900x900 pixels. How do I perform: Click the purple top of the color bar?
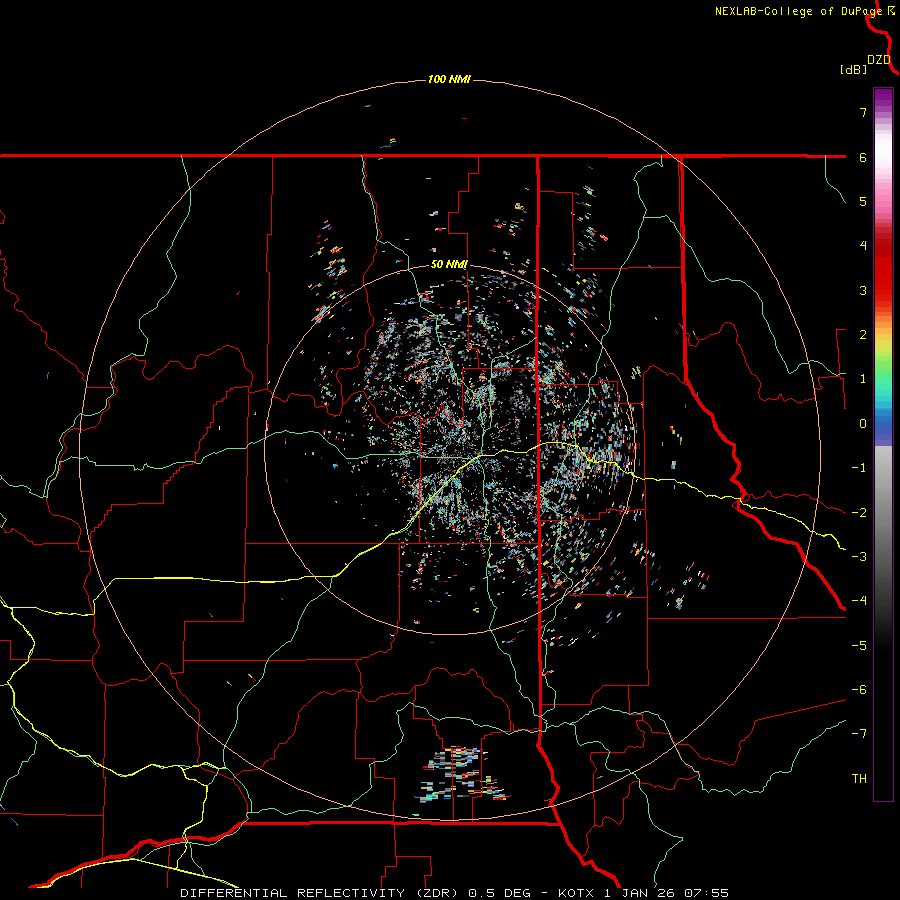(x=883, y=95)
